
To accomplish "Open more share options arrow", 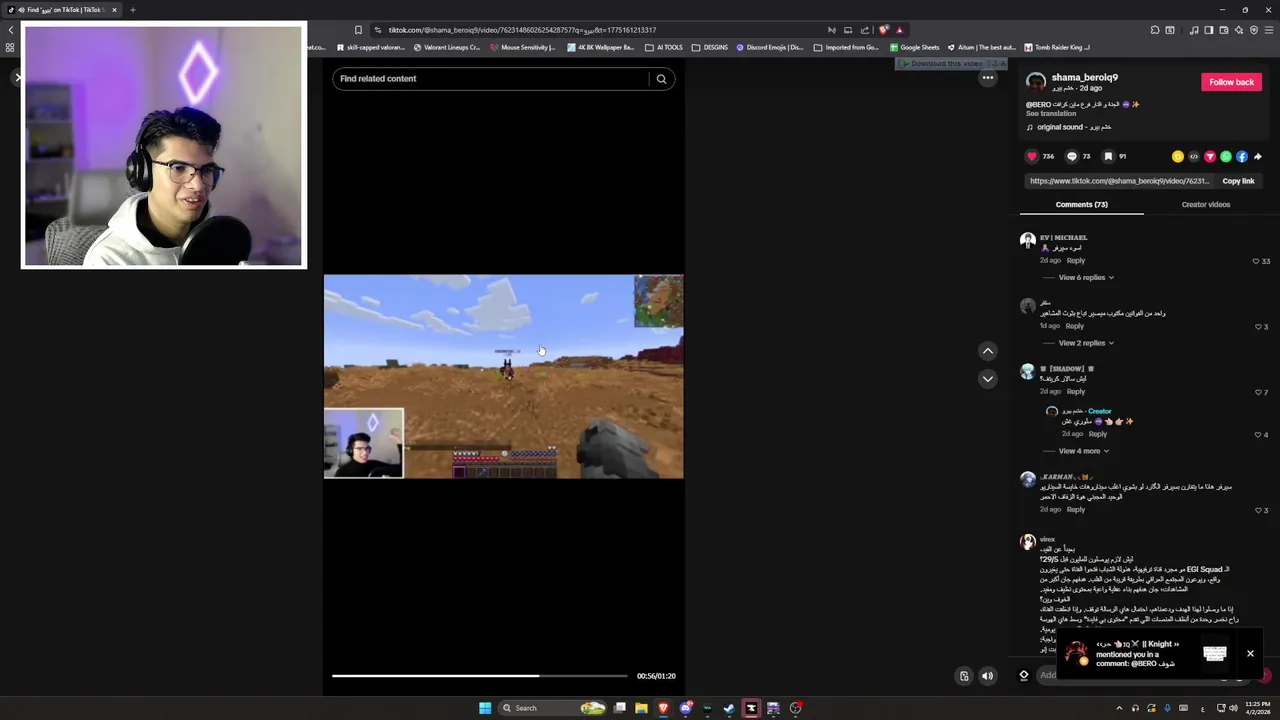I will (1258, 156).
